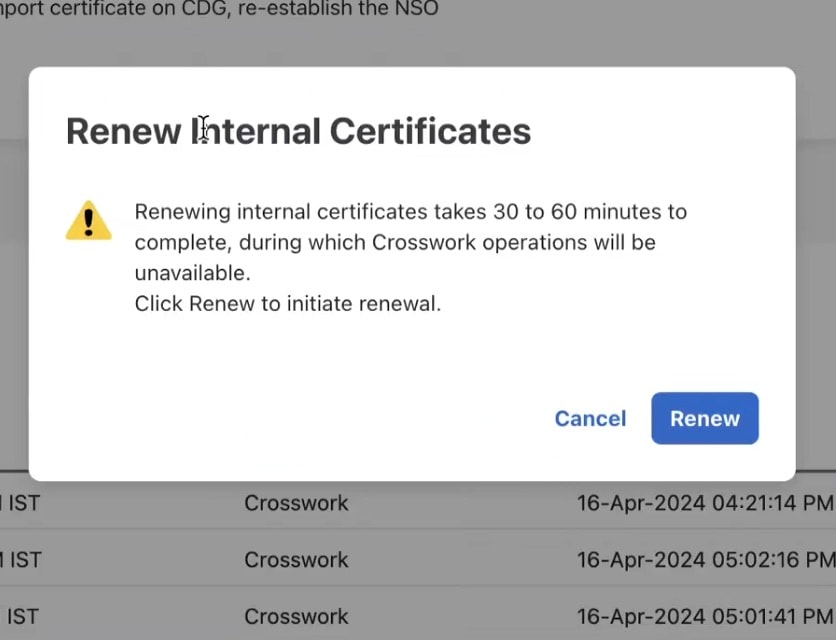Select the 16-Apr-2024 05:02:16 PM timestamp

706,559
